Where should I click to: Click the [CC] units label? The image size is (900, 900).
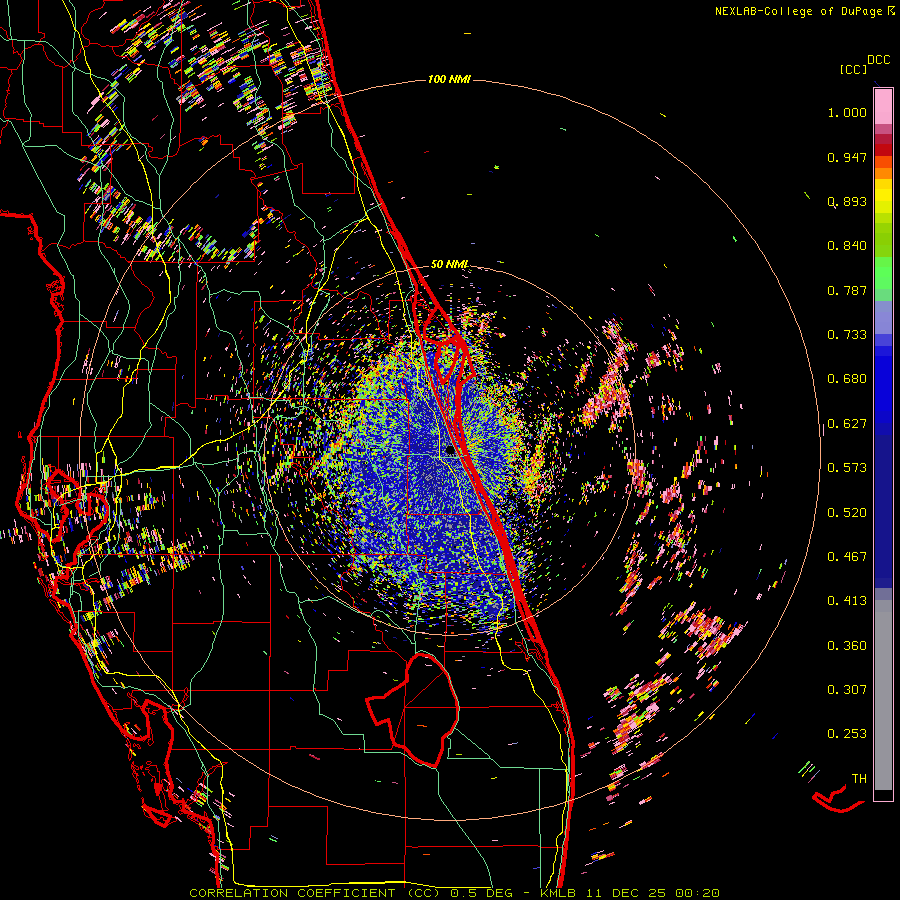click(853, 69)
